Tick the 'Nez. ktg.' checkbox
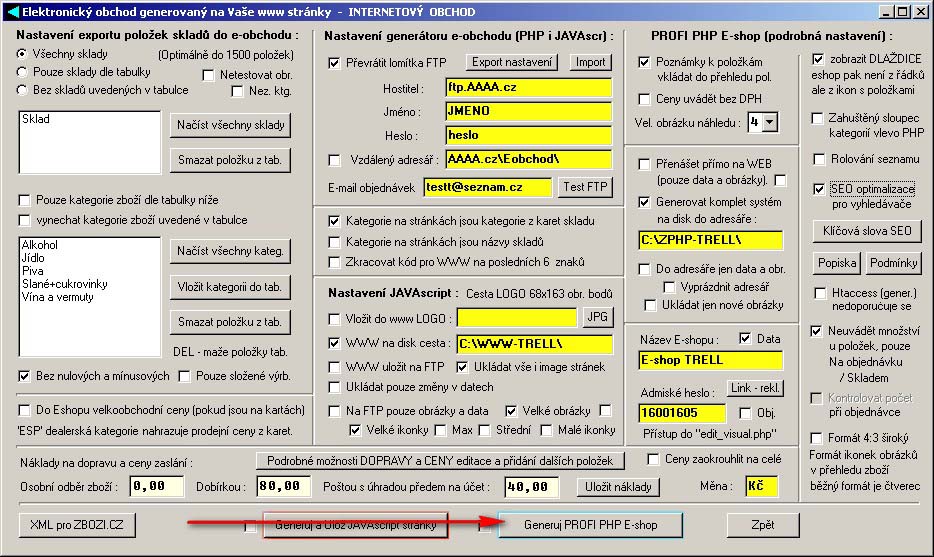The height and width of the screenshot is (557, 934). (237, 91)
